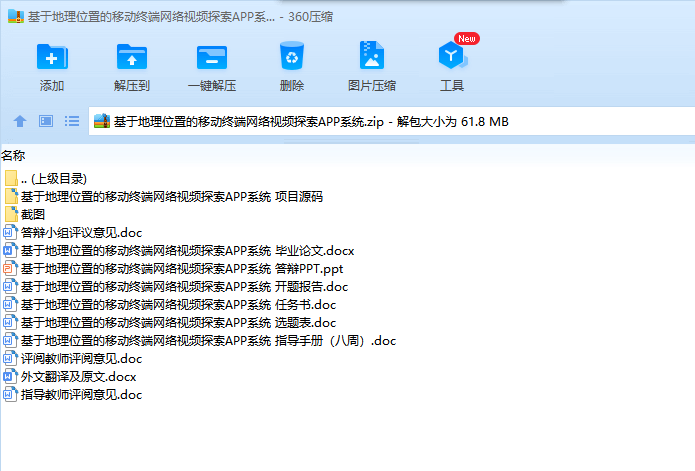Select the 选题表.doc file name
Viewport: 695px width, 471px height.
(179, 323)
